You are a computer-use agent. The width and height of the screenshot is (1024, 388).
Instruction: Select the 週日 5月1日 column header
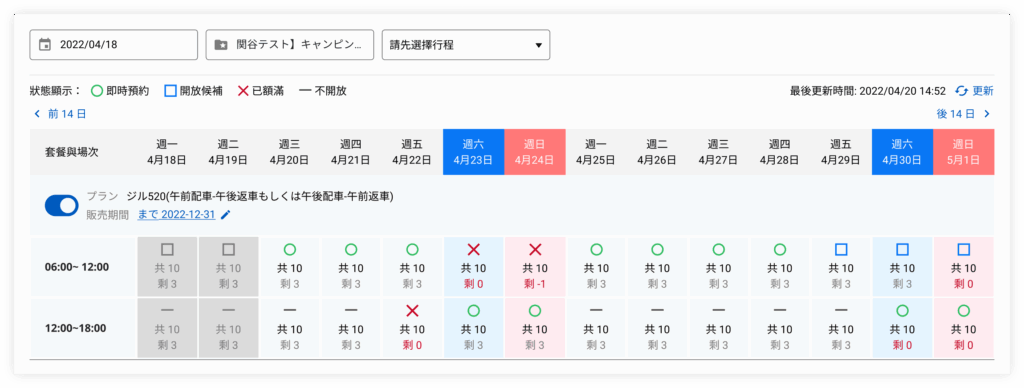coord(964,152)
